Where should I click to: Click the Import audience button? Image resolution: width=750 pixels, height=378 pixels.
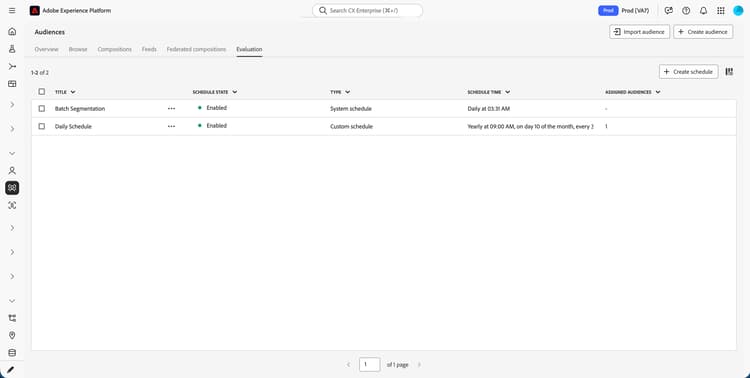click(x=640, y=32)
